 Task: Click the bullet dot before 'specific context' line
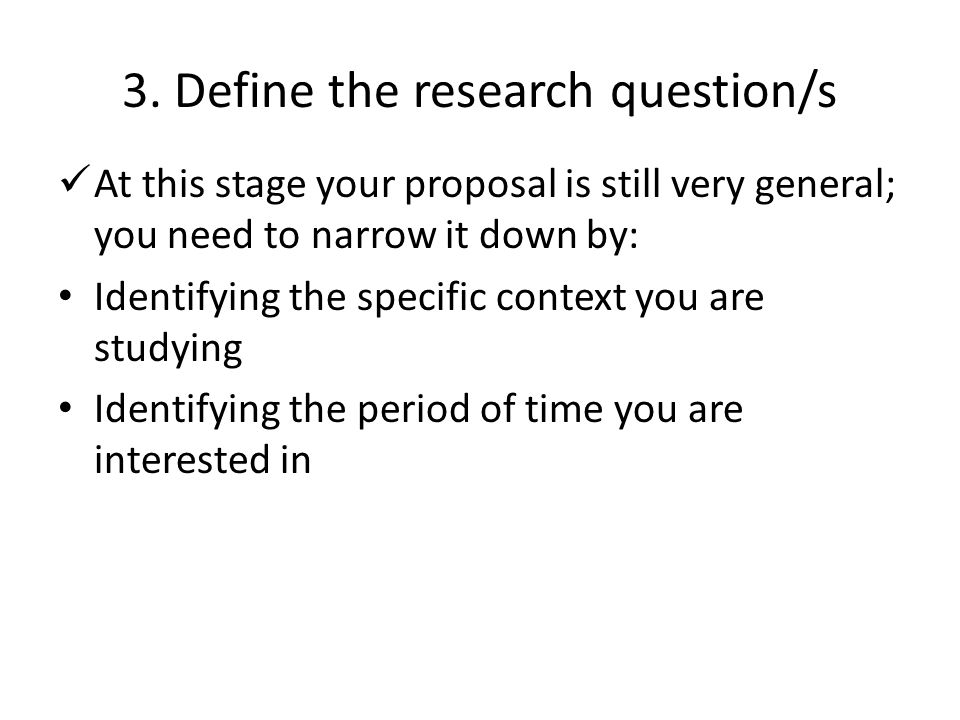pos(66,296)
